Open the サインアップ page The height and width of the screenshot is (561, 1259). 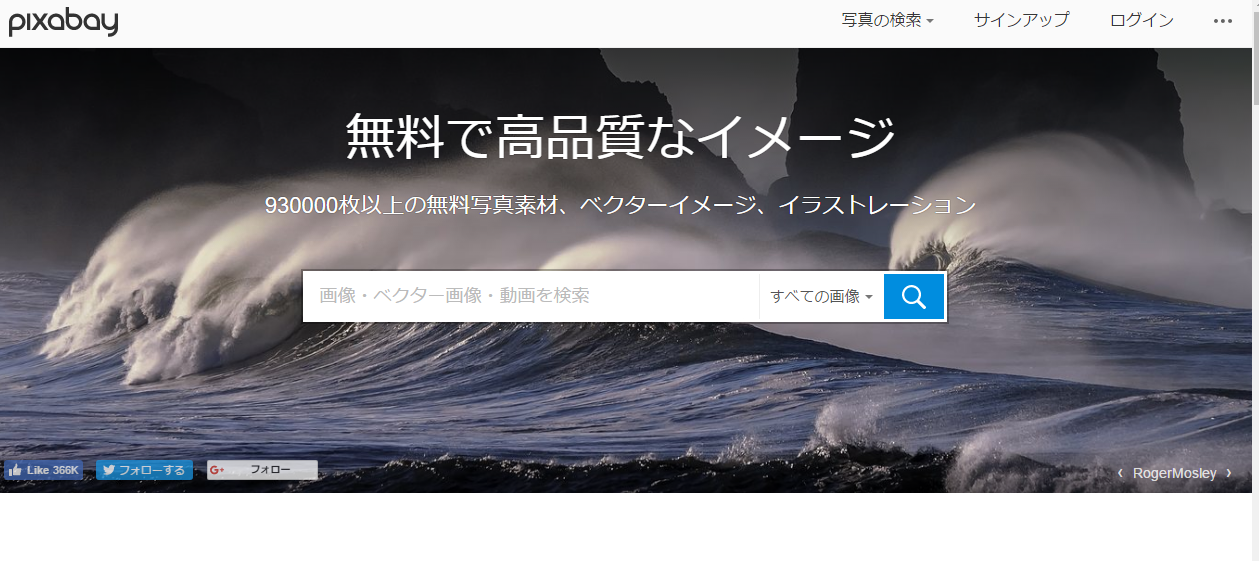click(1021, 20)
